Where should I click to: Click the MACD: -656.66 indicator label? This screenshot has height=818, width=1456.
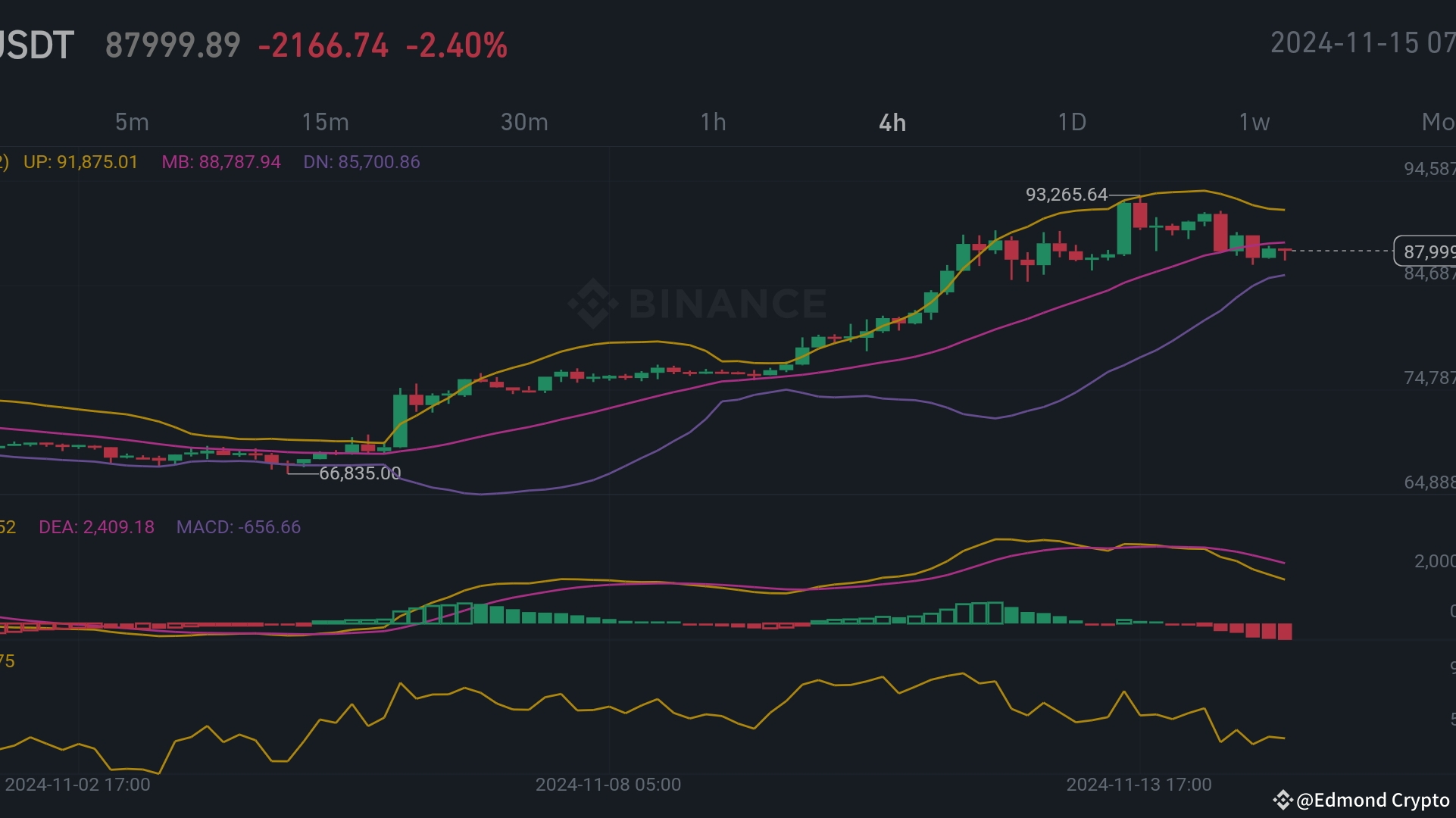point(238,527)
